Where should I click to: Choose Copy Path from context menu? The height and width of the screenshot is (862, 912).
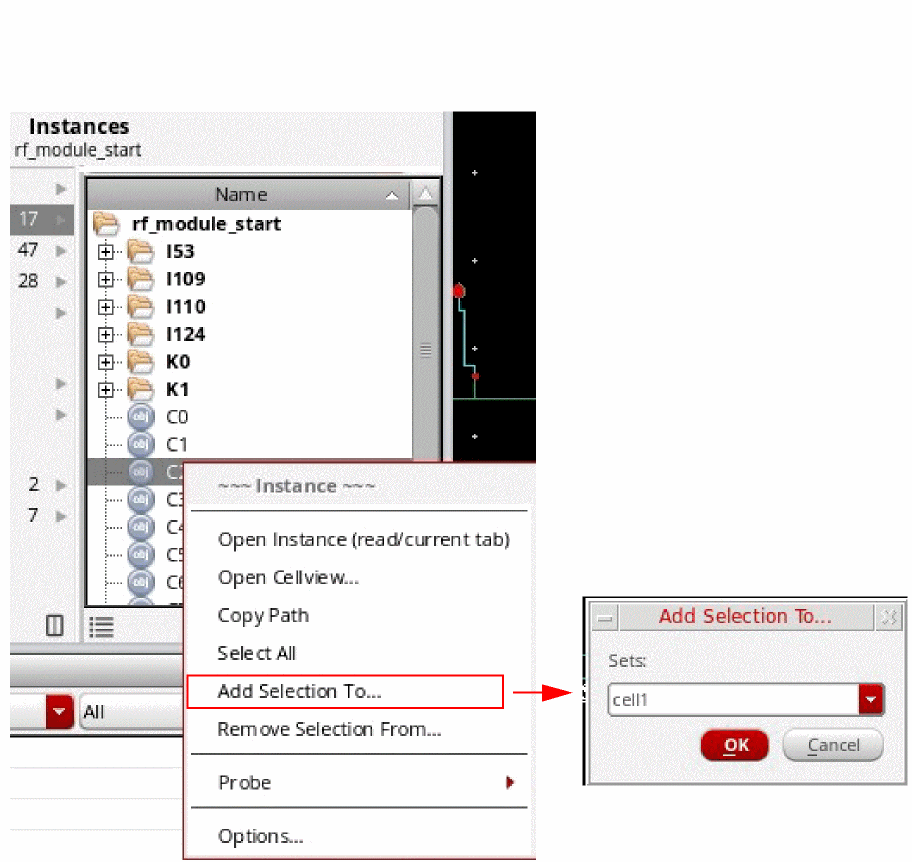[263, 615]
